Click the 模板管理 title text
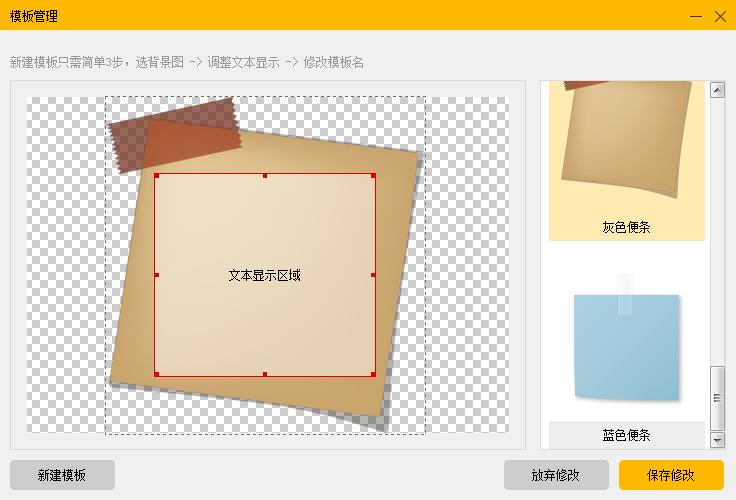This screenshot has height=500, width=736. coord(34,16)
